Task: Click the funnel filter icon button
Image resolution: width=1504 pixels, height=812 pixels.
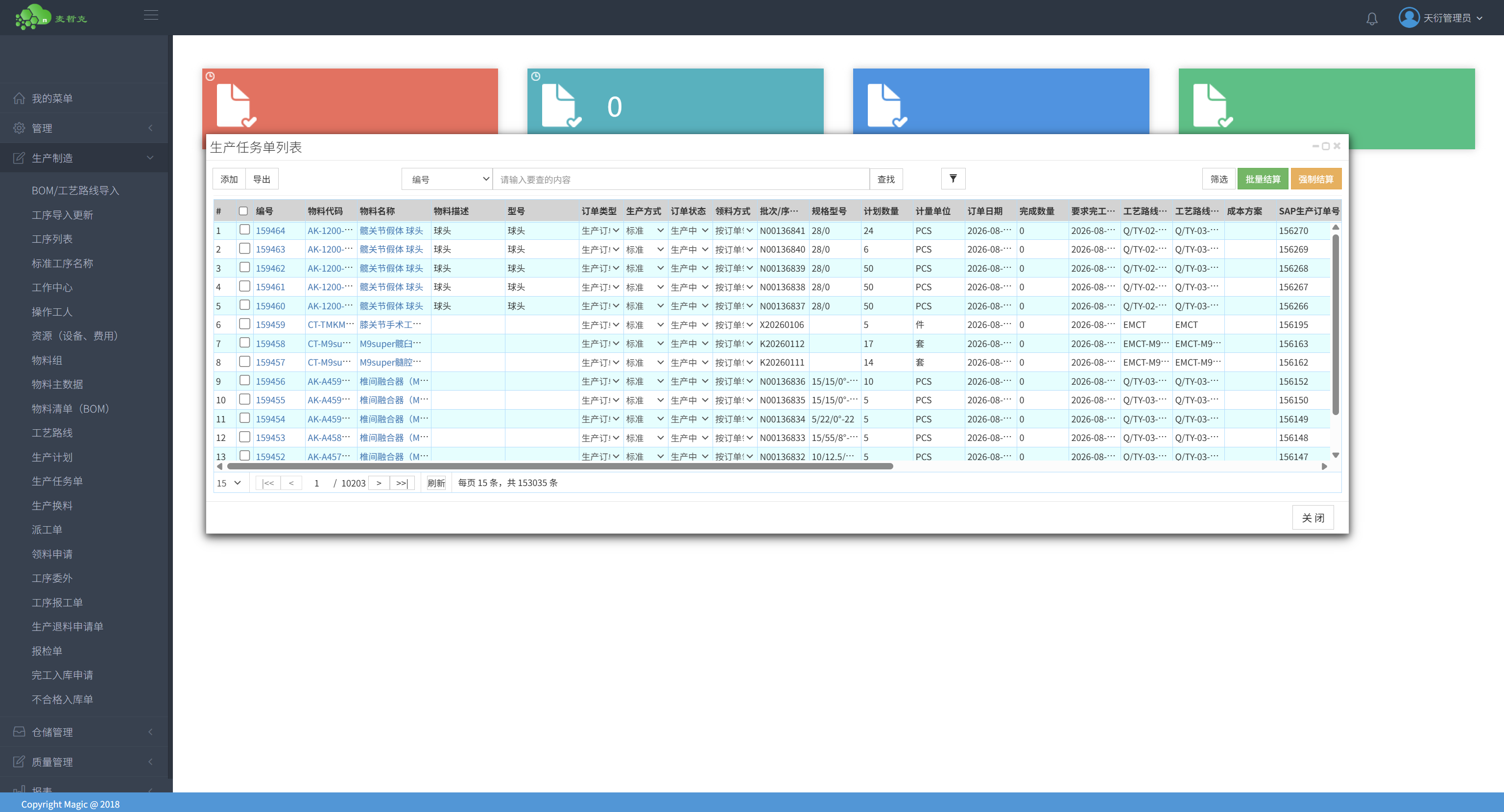Action: click(953, 179)
